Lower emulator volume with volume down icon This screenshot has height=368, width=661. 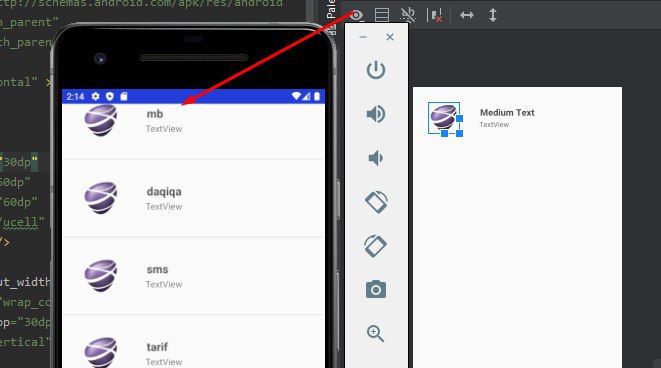[x=376, y=158]
